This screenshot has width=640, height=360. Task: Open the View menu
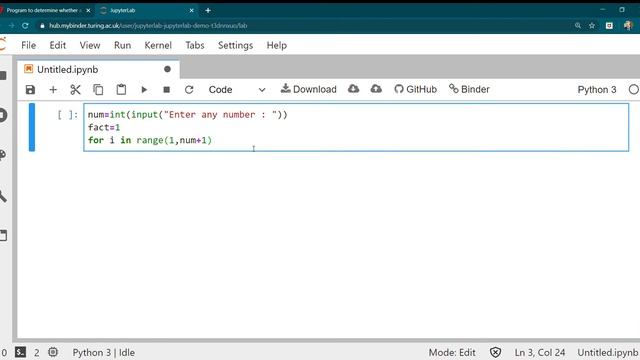click(90, 45)
